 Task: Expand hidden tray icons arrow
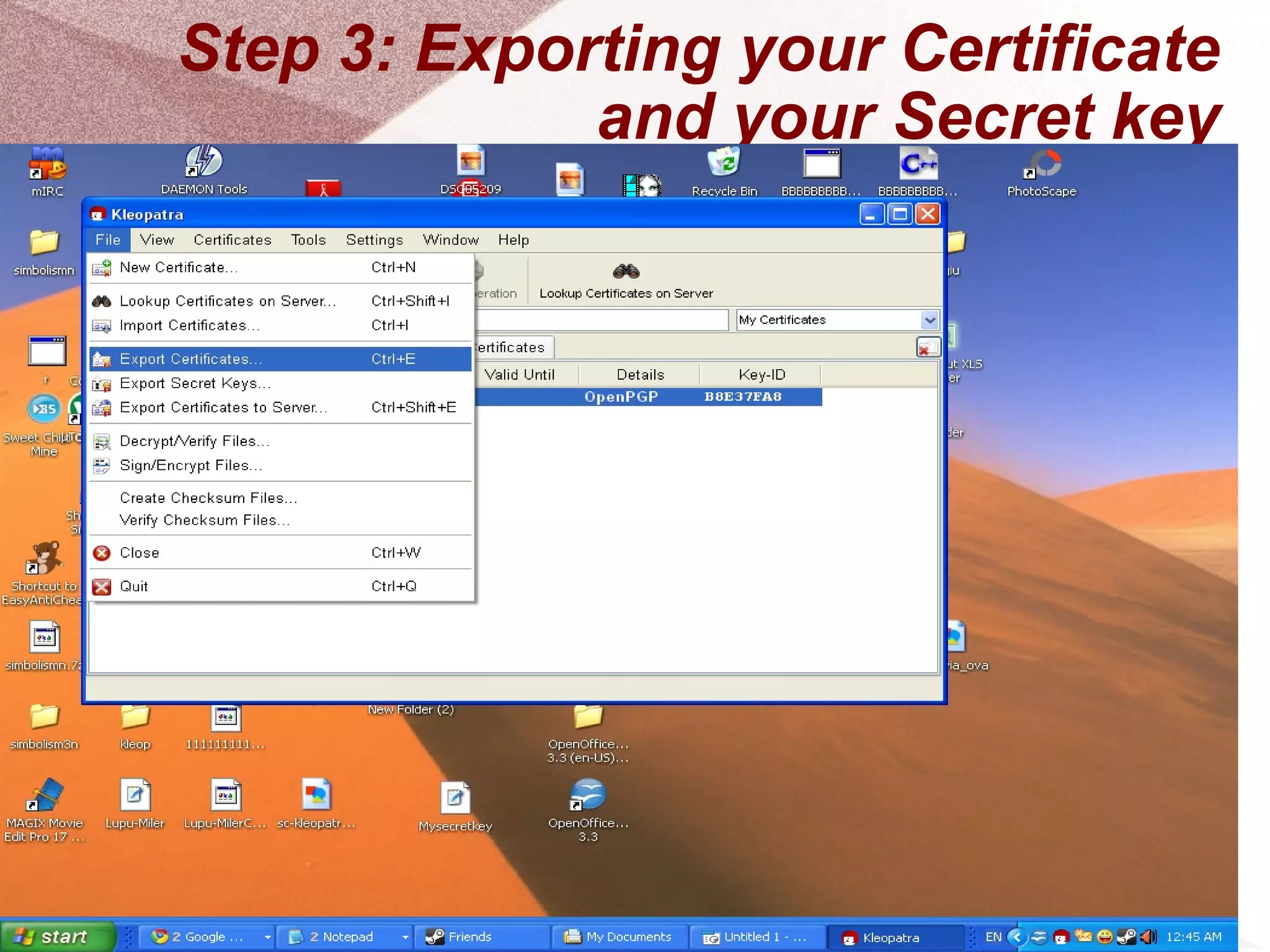(1016, 936)
